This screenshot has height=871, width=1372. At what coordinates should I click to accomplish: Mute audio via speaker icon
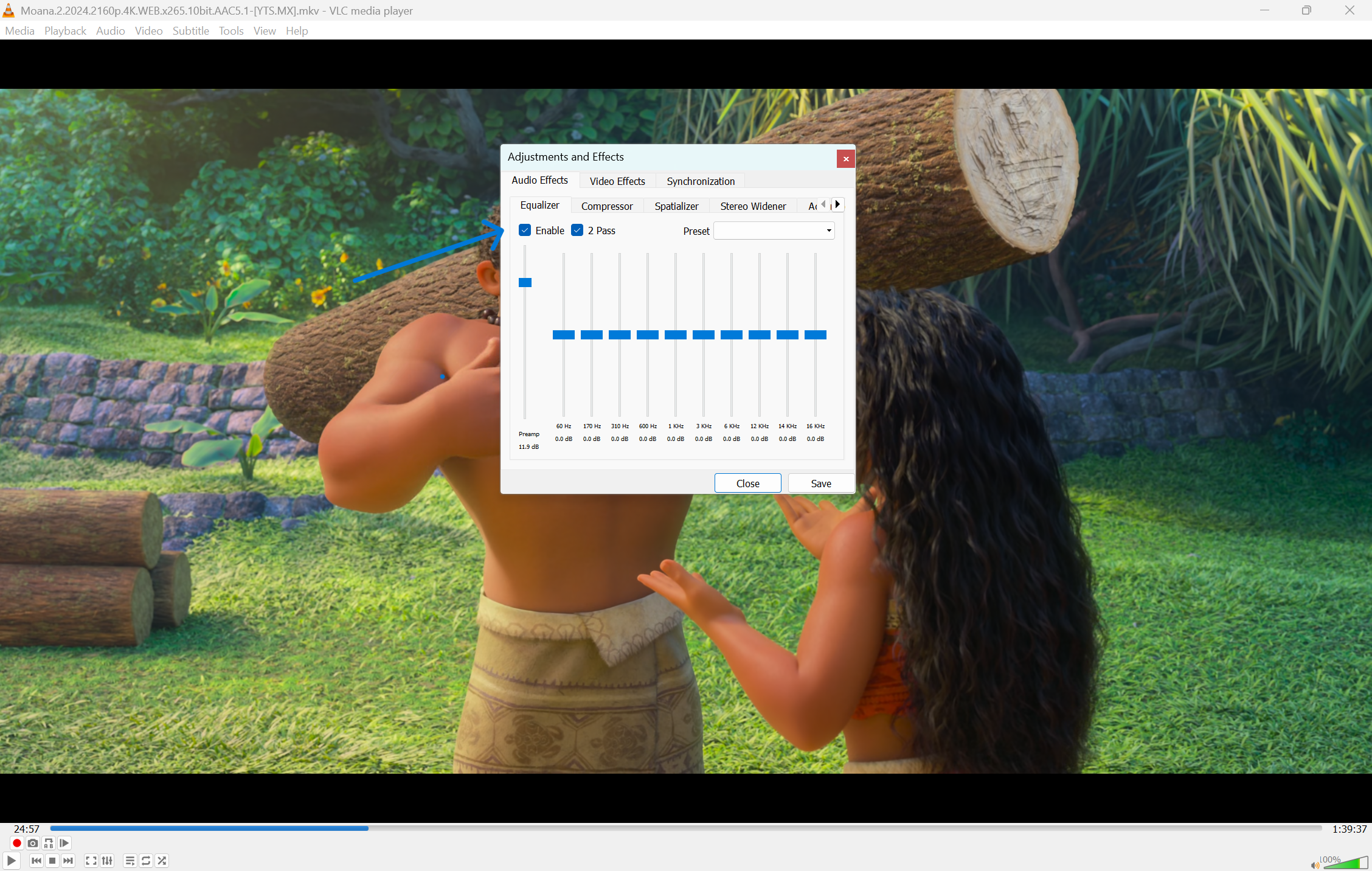click(1315, 865)
